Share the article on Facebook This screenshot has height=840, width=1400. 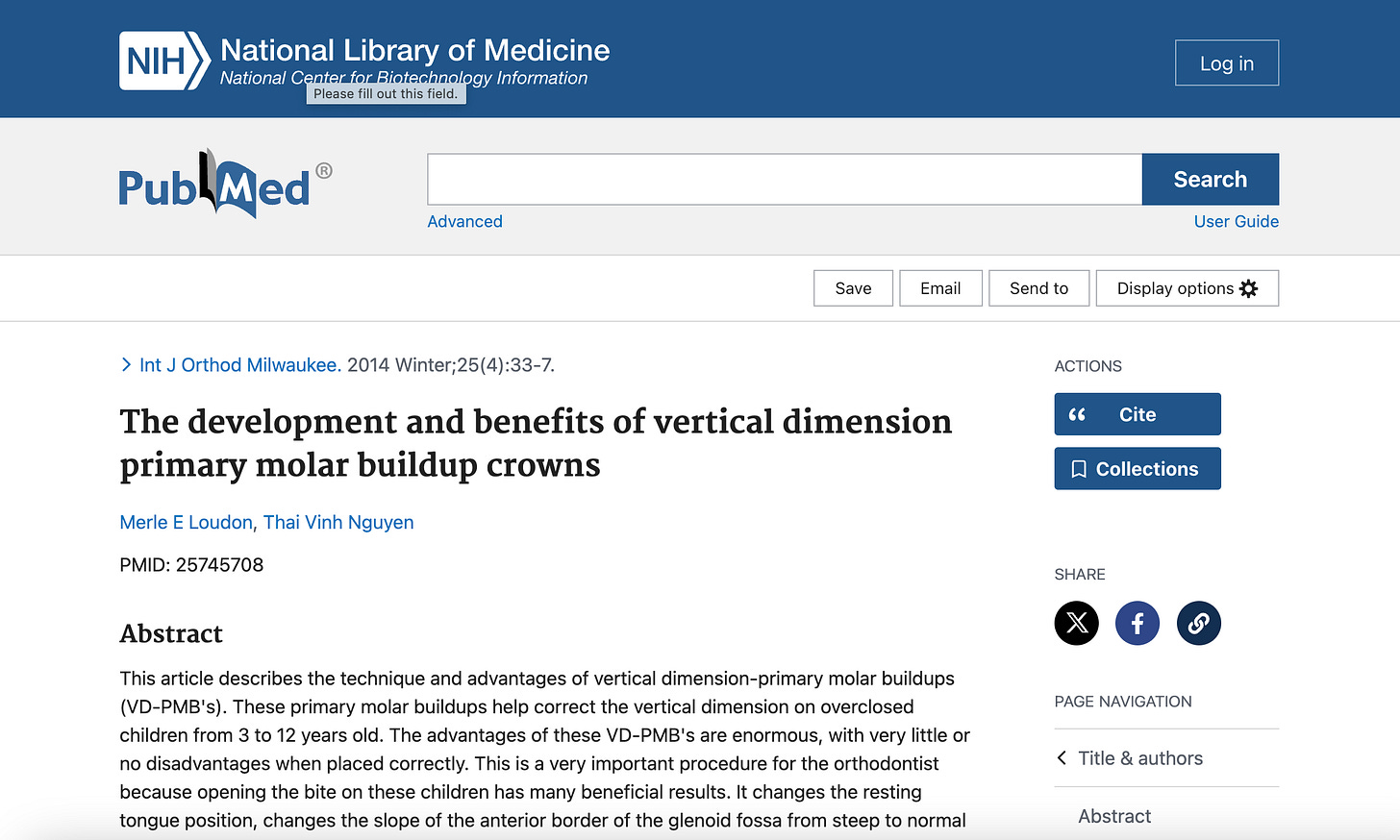coord(1137,623)
